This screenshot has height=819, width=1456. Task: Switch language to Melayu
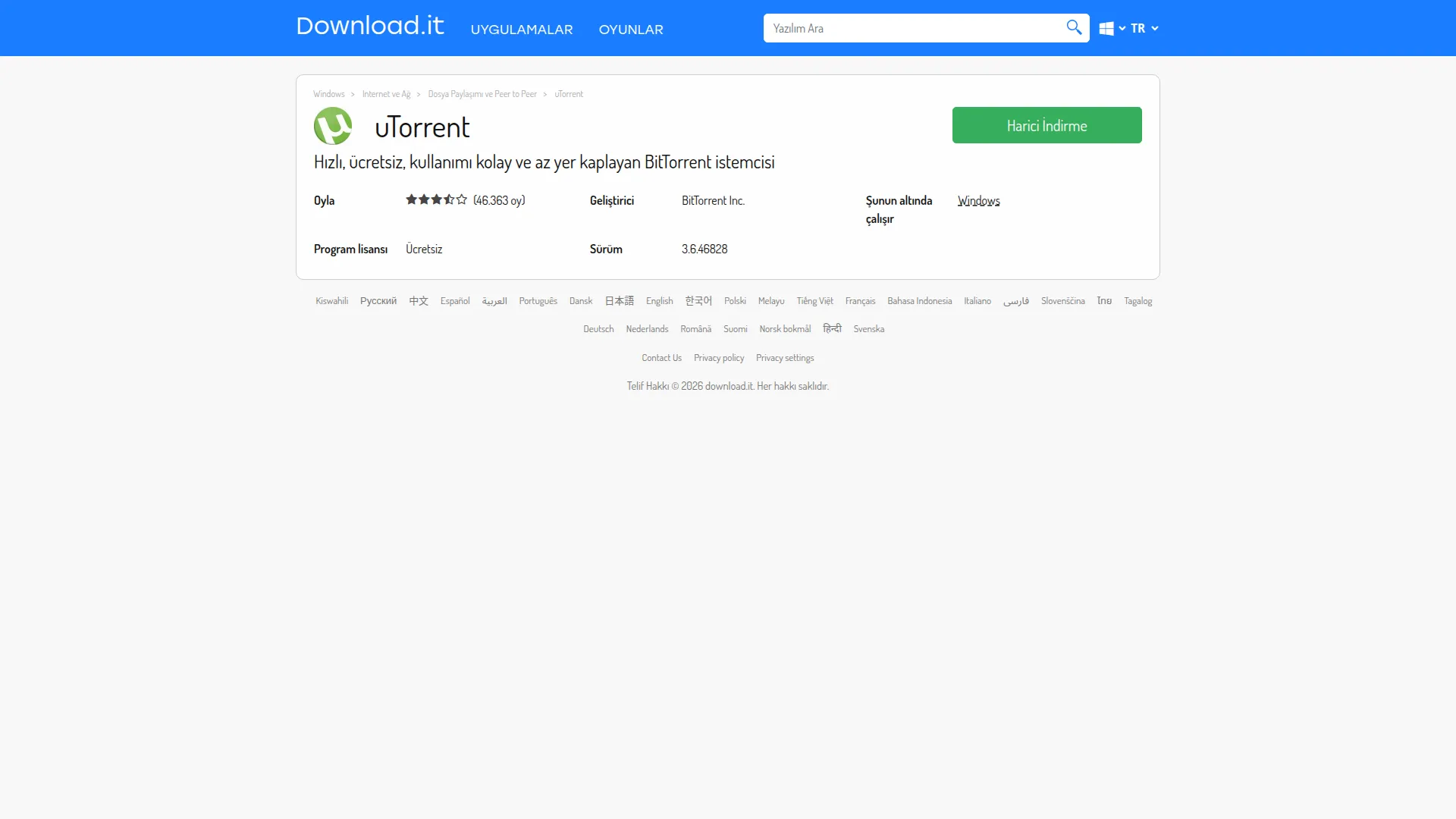[771, 301]
